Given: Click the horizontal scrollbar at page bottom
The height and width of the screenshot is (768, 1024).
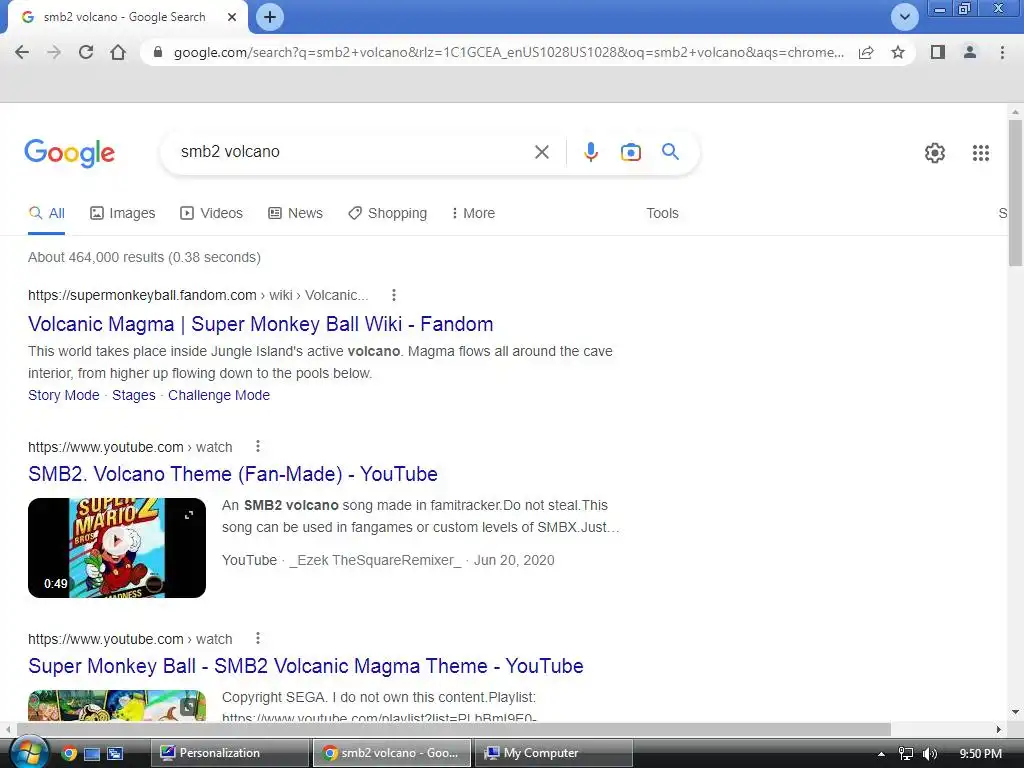Looking at the screenshot, I should 454,729.
